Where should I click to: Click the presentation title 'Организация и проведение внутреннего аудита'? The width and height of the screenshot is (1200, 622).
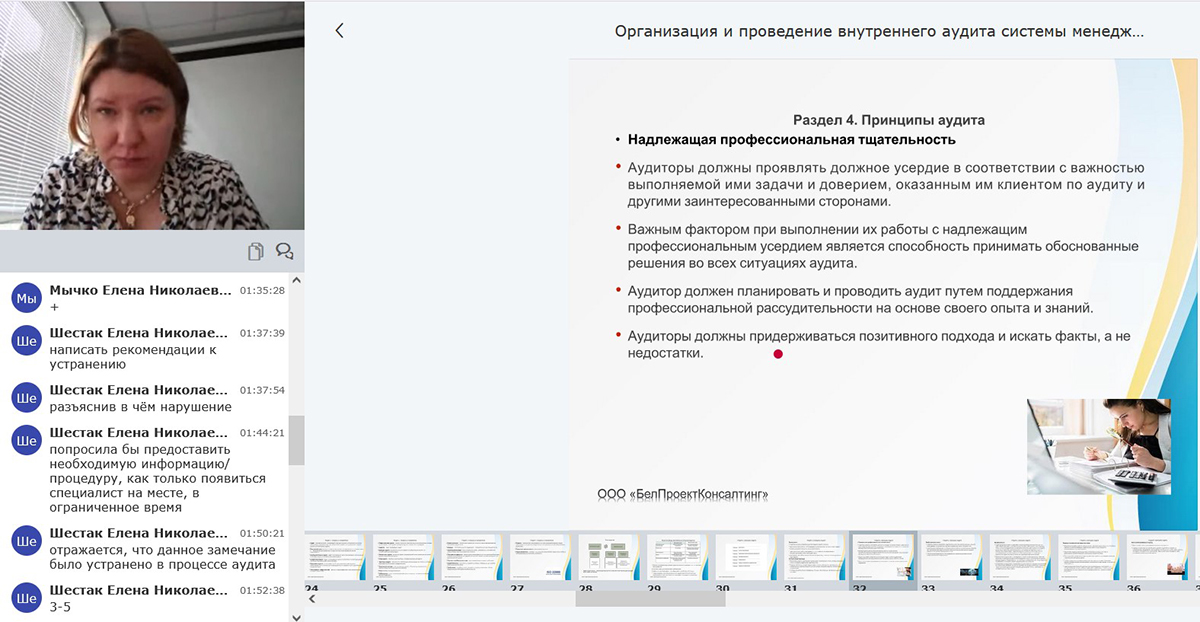point(878,31)
